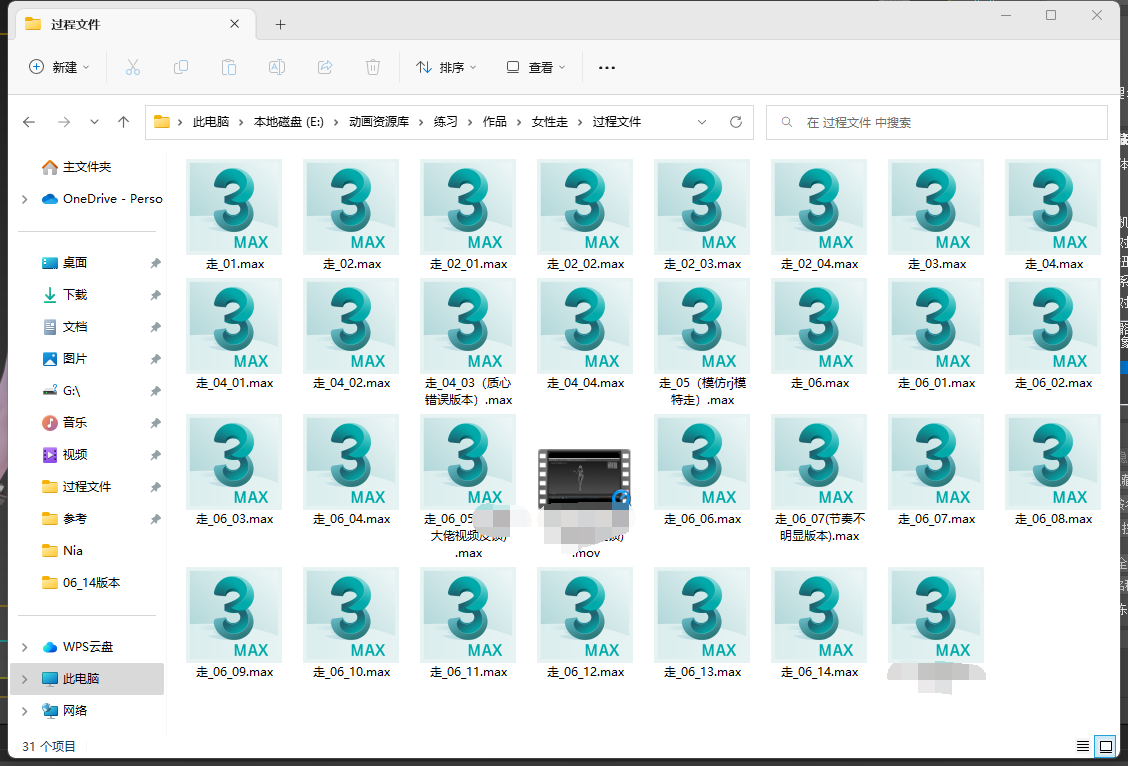Select the 走_03.max file icon
Image resolution: width=1128 pixels, height=766 pixels.
tap(936, 207)
